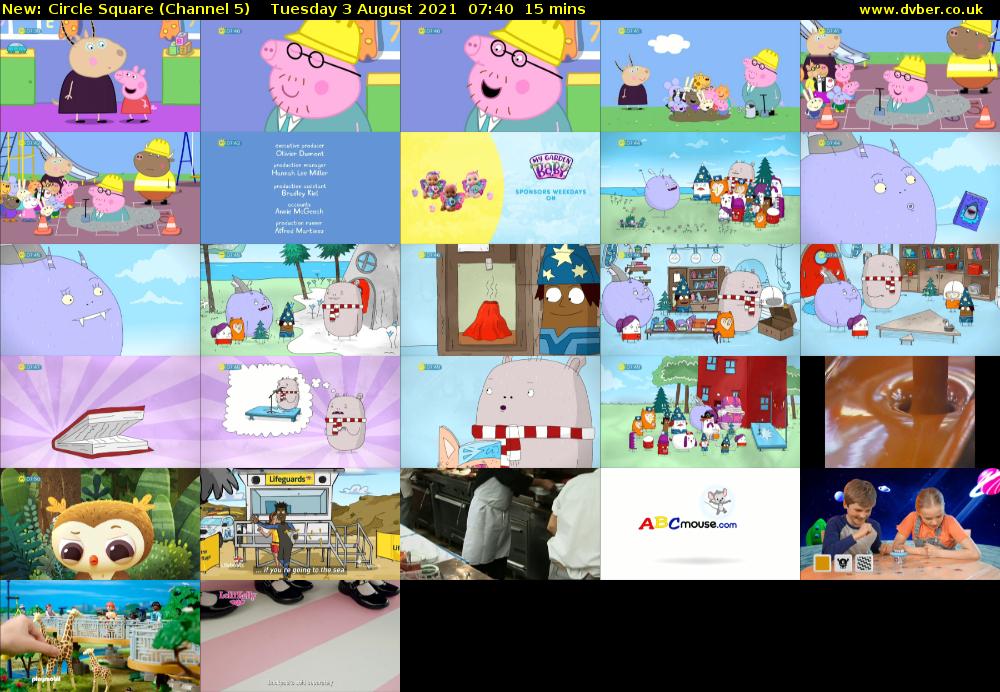
Task: Open the snowy beach palm-tree frame
Action: click(x=300, y=300)
